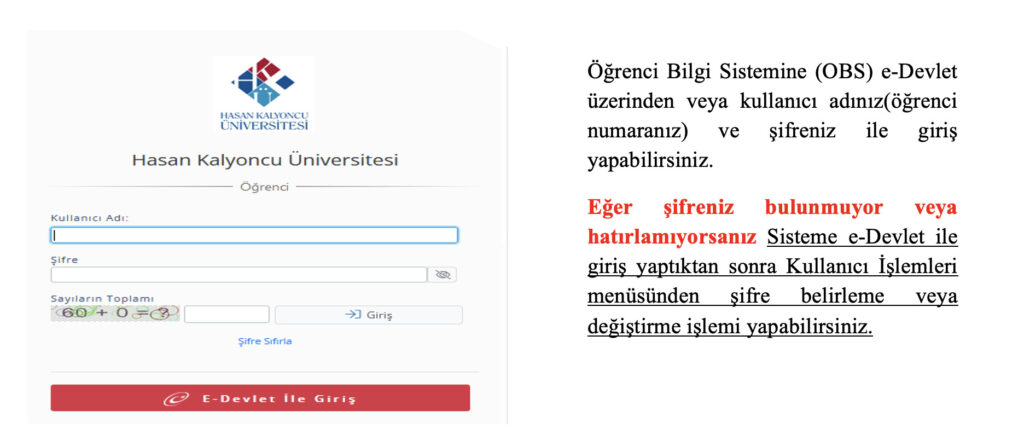Open the Şifre Sıfırla link
Image resolution: width=1024 pixels, height=440 pixels.
(x=264, y=341)
